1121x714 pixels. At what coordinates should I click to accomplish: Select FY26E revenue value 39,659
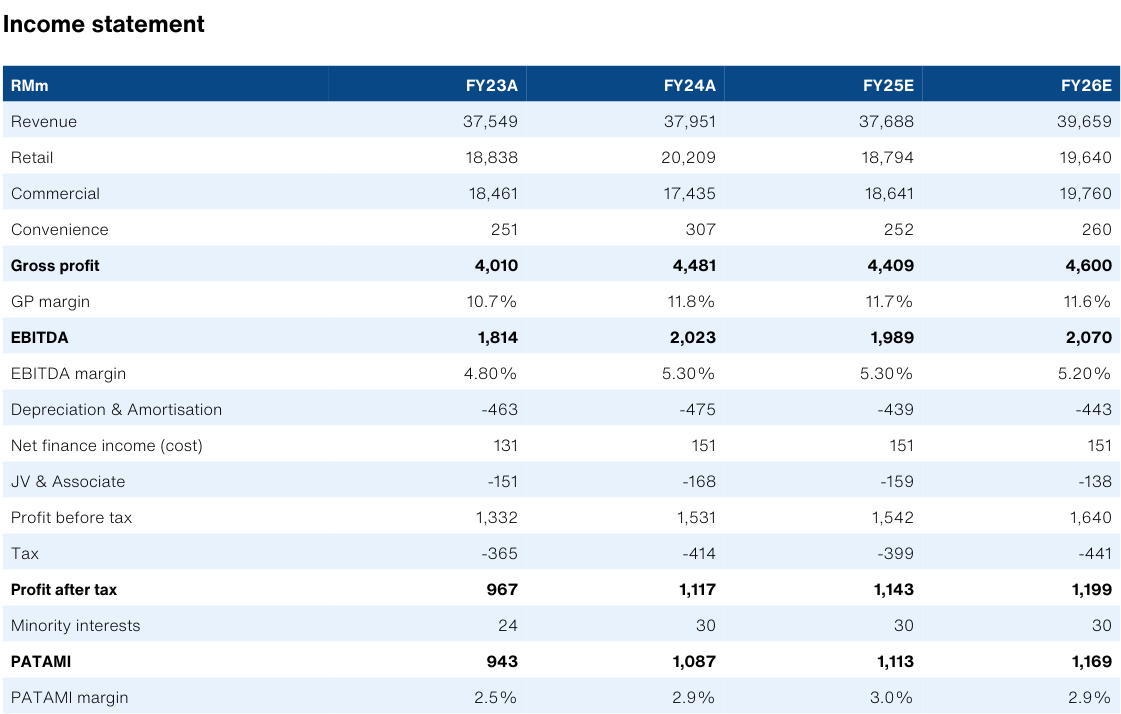1085,122
